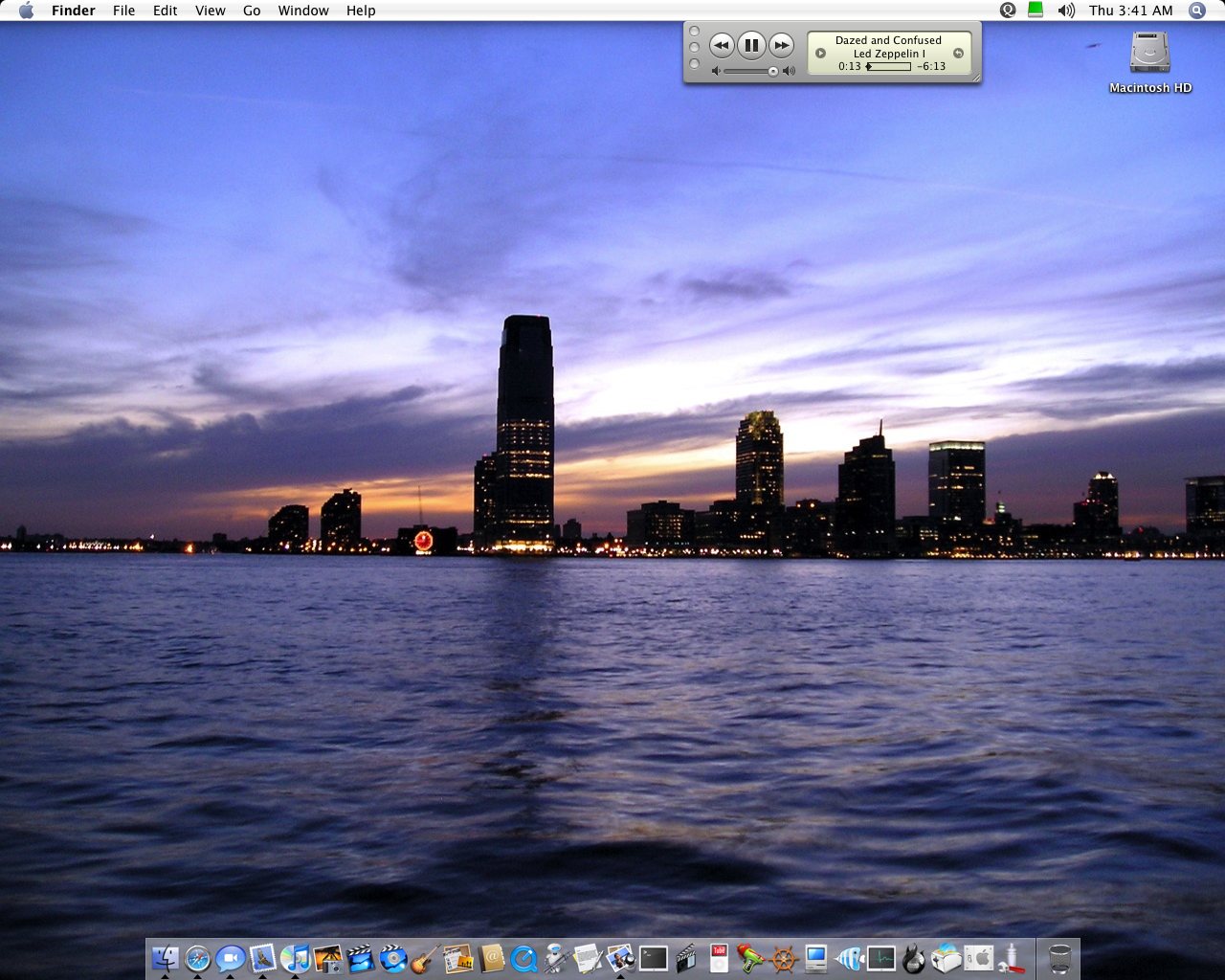
Task: Open the Trash in the Dock
Action: tap(1059, 958)
